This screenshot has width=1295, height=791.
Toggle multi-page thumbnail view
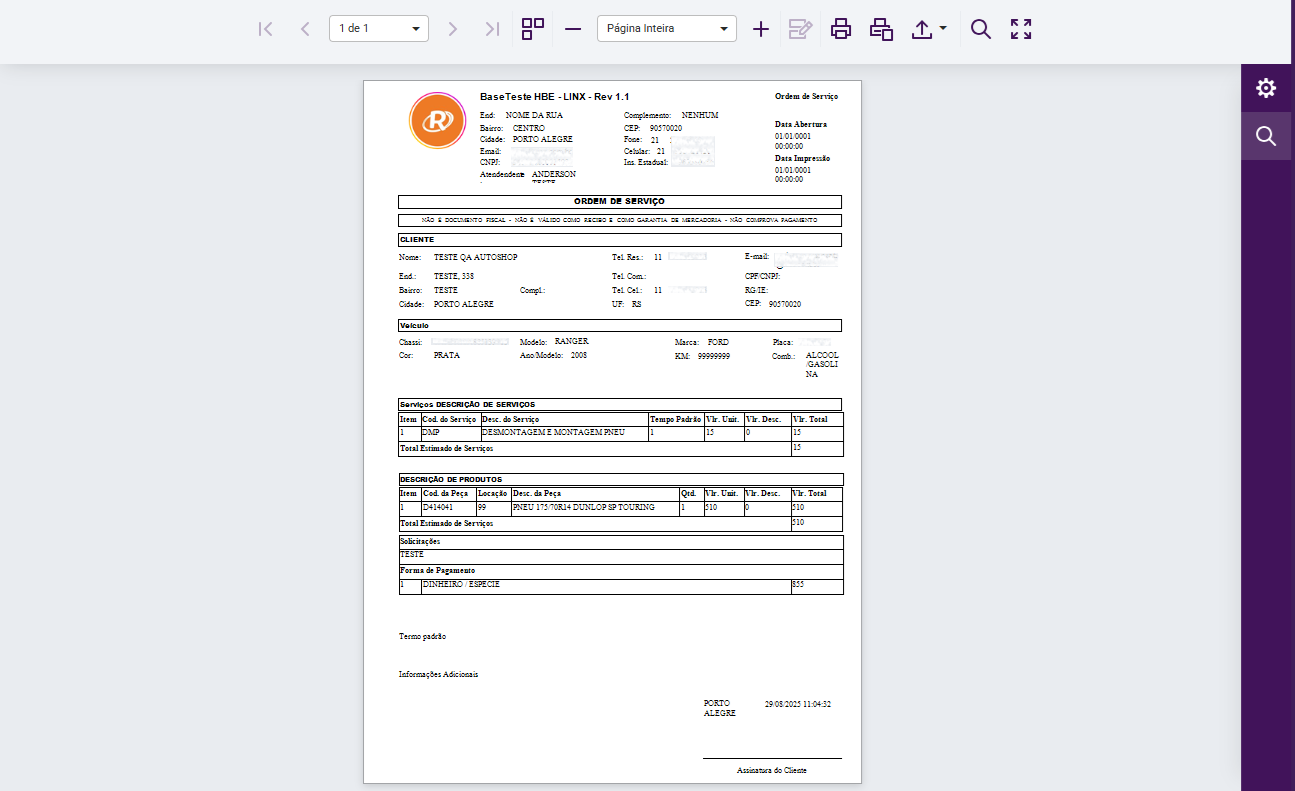[x=533, y=29]
